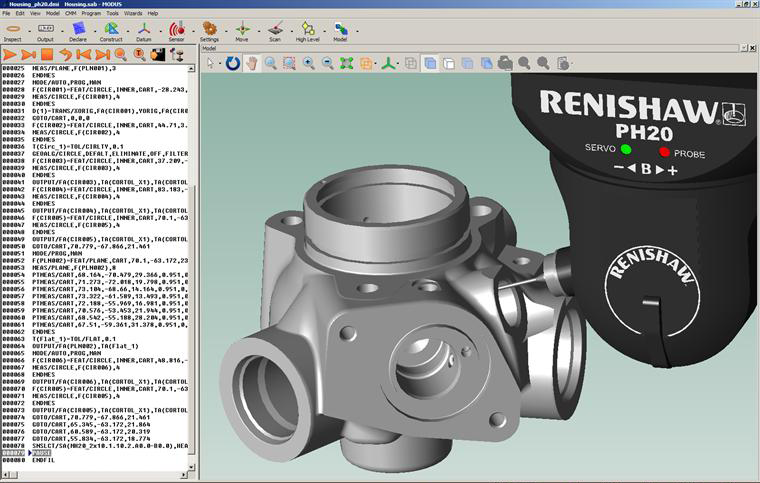This screenshot has width=760, height=483.
Task: Open the Datum toolbar group
Action: click(143, 32)
